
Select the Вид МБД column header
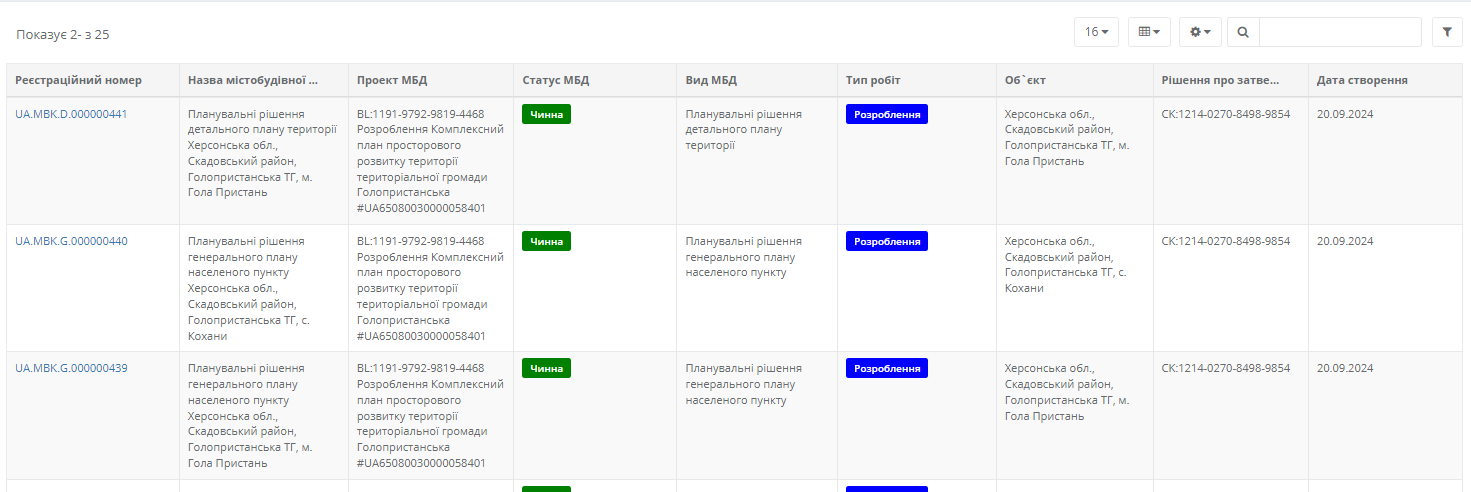(711, 80)
